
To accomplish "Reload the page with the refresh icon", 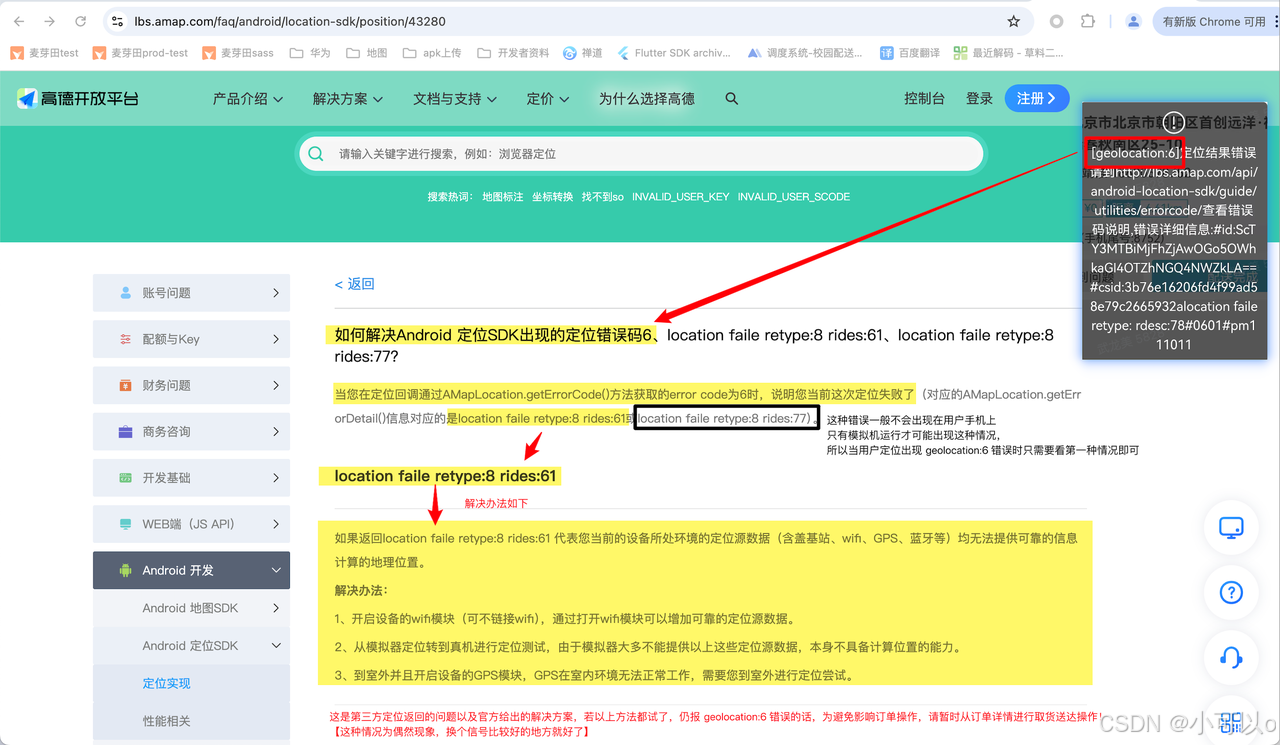I will pos(81,21).
